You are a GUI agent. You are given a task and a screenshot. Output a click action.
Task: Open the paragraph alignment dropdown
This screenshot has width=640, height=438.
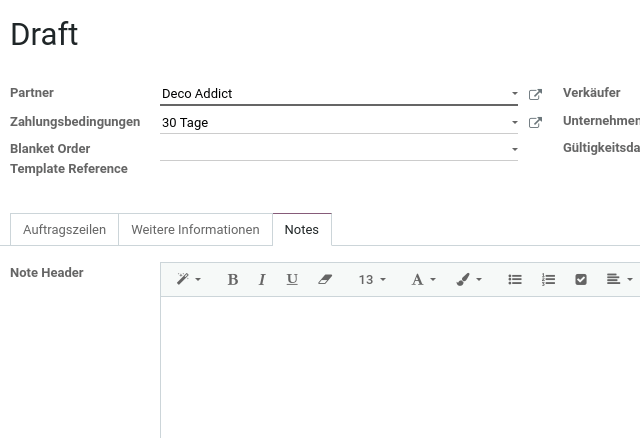tap(619, 280)
